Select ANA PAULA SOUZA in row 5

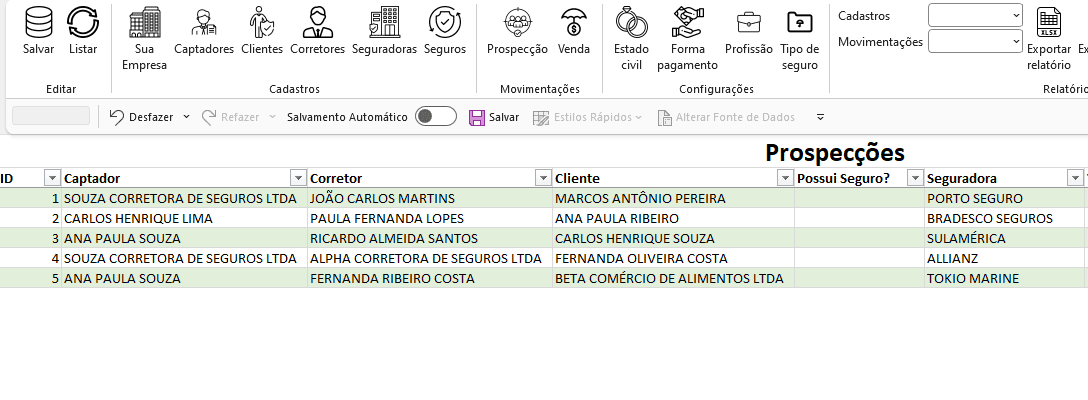[x=185, y=279]
